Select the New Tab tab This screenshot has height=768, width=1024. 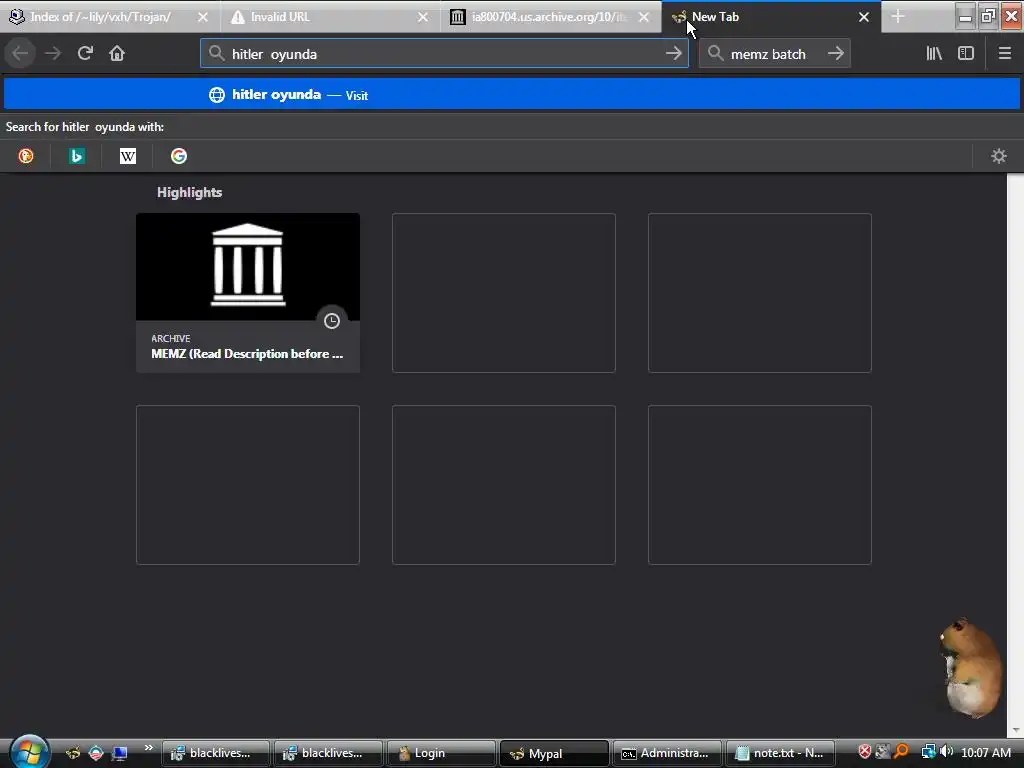(x=771, y=17)
